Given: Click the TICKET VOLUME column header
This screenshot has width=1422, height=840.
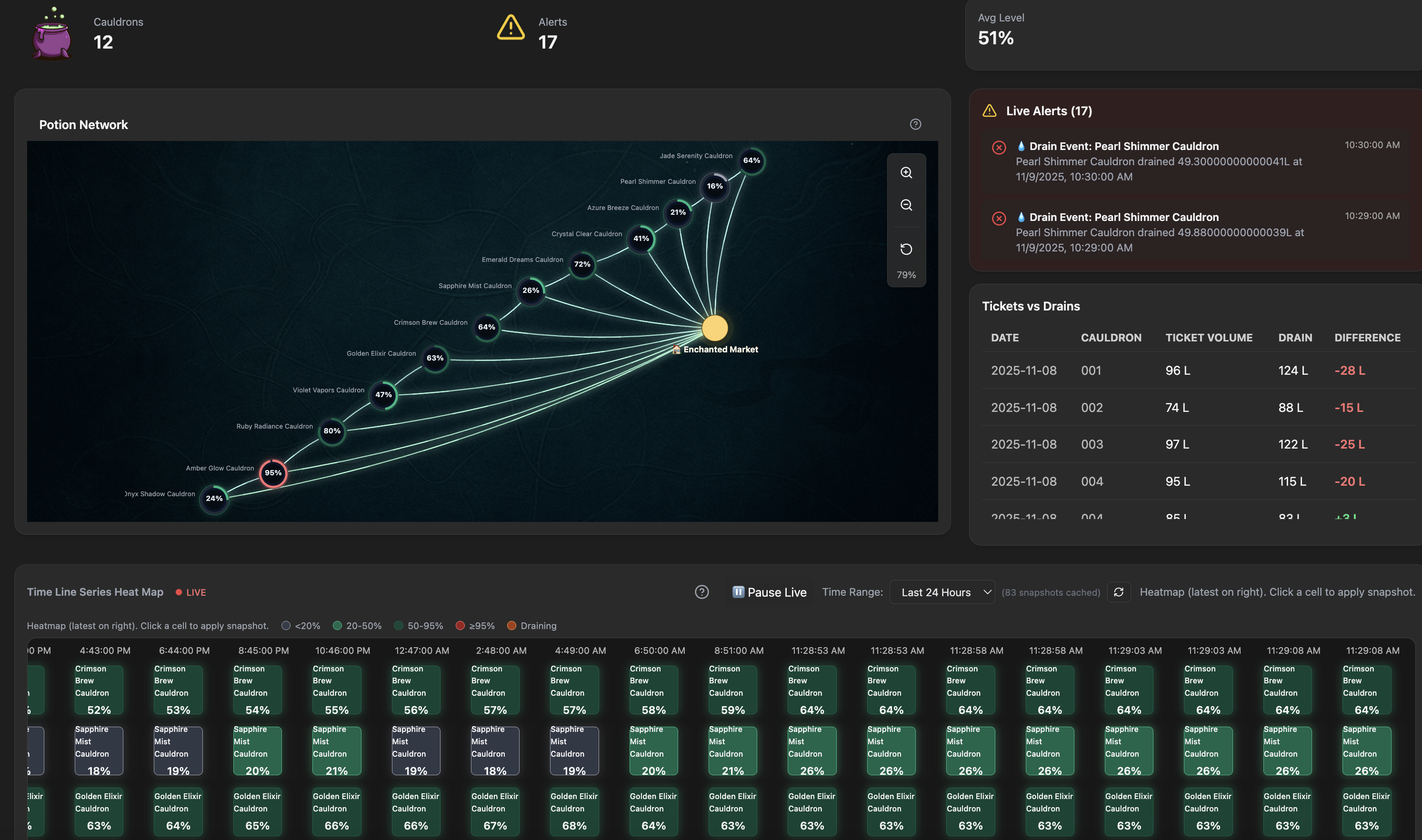Looking at the screenshot, I should click(x=1209, y=338).
